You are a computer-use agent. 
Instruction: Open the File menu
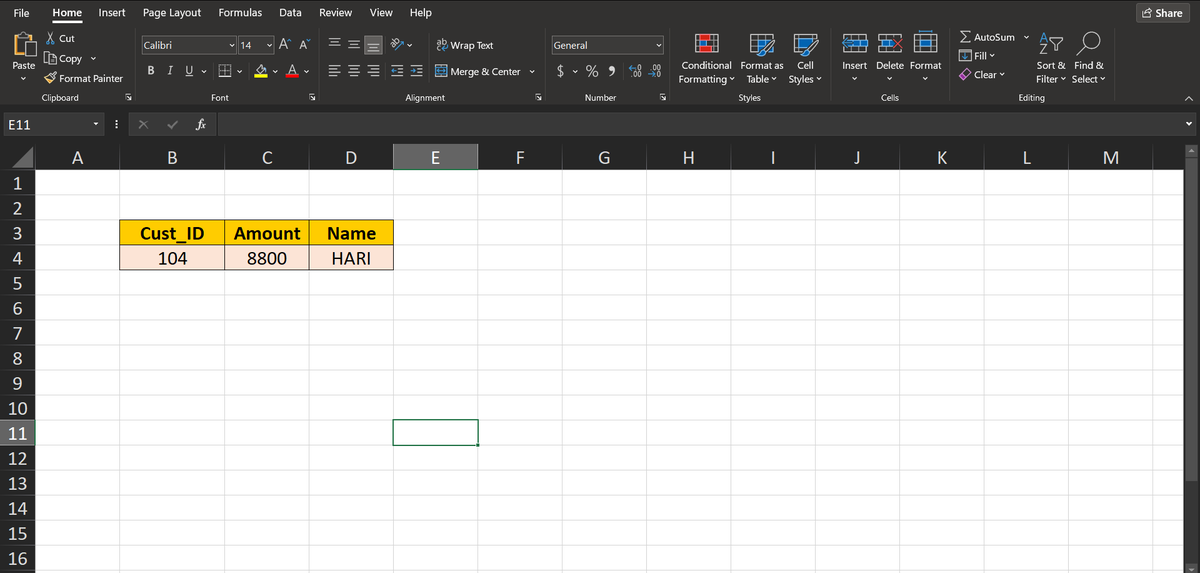coord(21,13)
